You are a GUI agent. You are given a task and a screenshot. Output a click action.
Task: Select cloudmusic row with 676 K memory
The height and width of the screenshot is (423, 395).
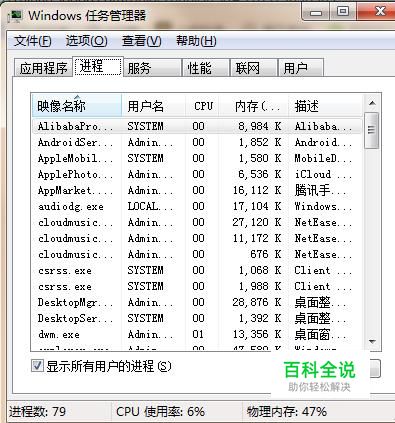pos(197,254)
